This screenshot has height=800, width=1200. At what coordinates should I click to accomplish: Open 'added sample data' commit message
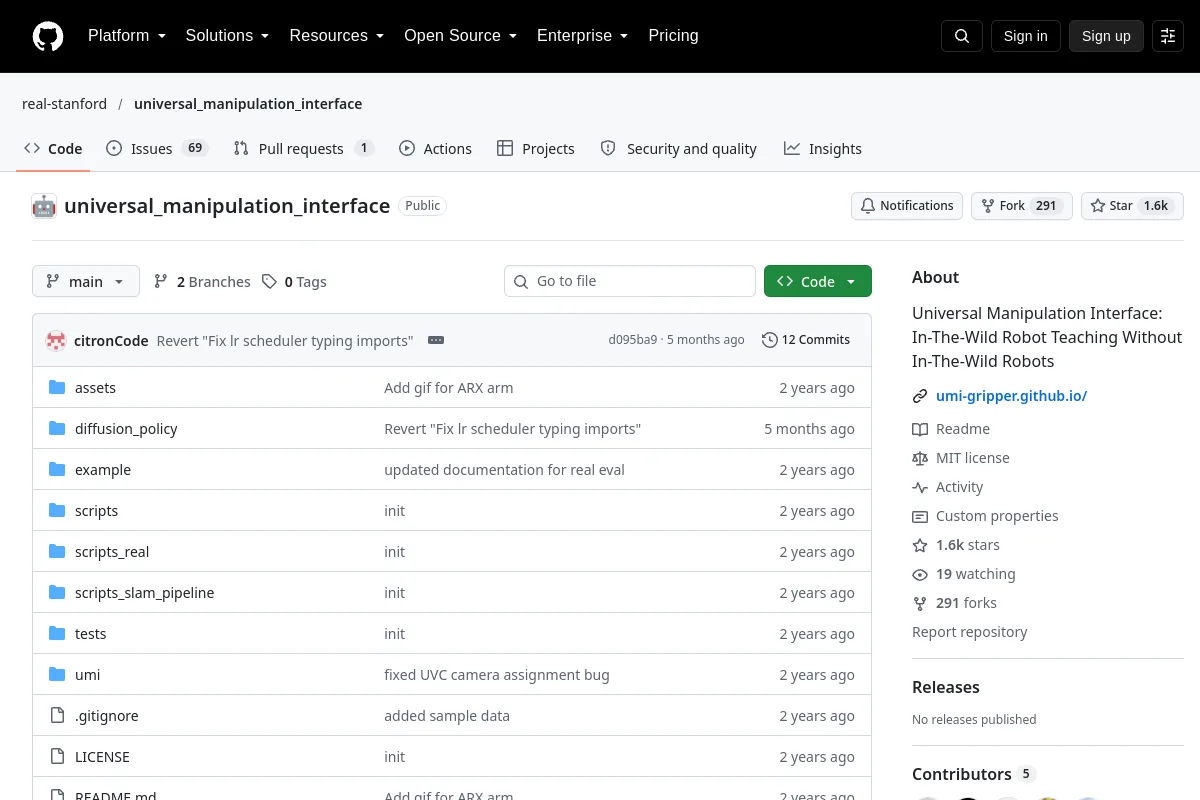[x=447, y=716]
